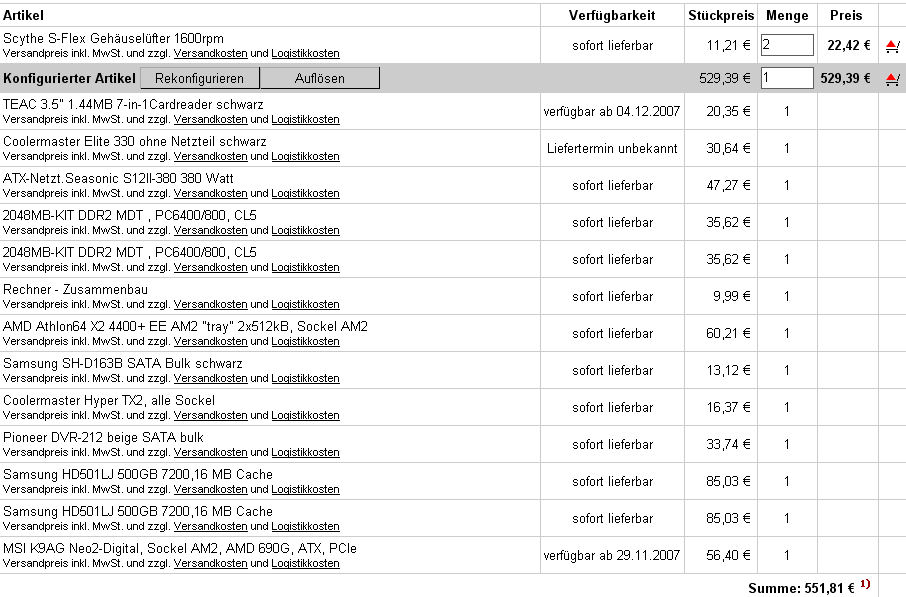Screen dimensions: 906x597
Task: Select 'Coolermaster Hyper TX2, alle Sockel' text
Action: point(109,401)
